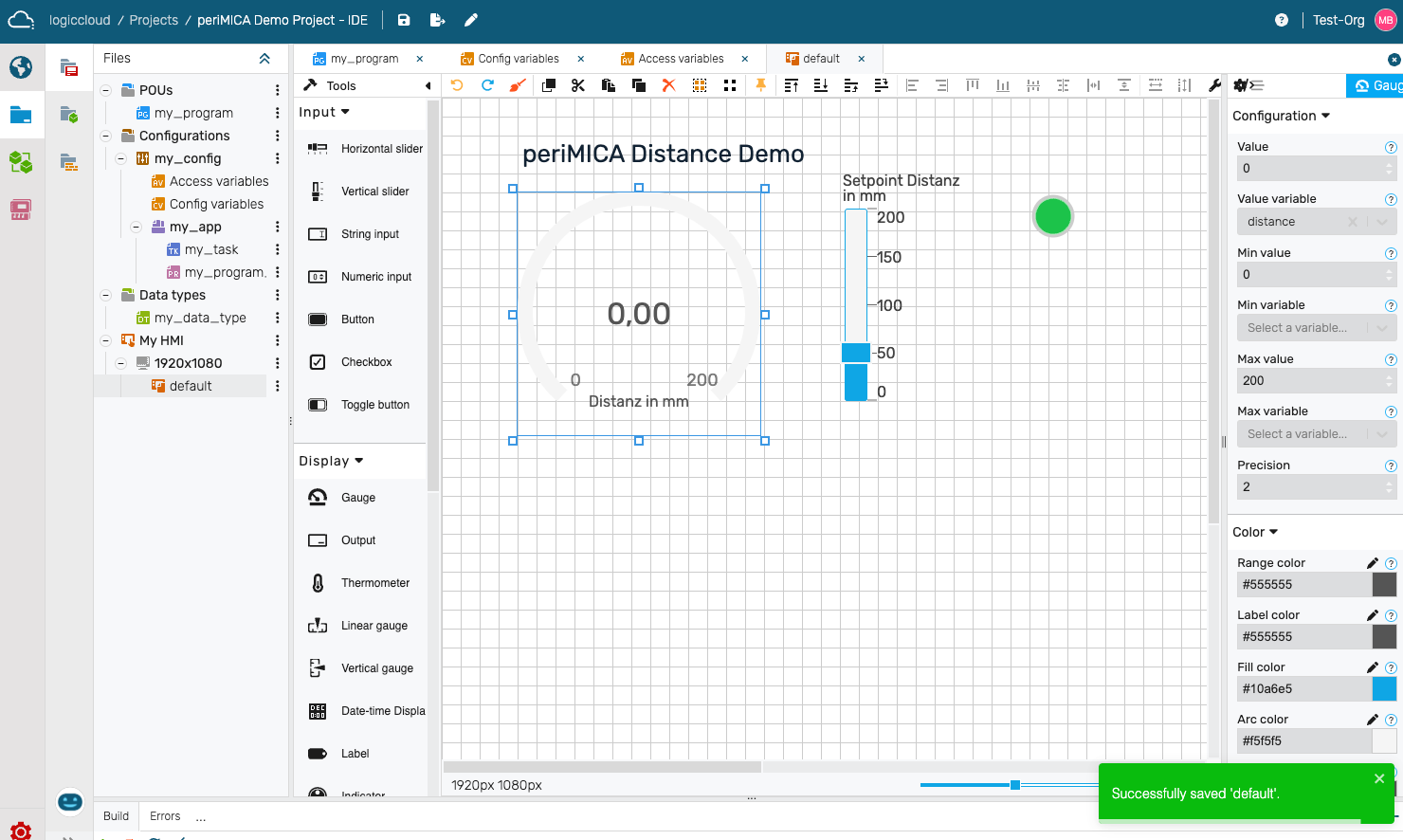Click the red X delete icon

668,85
